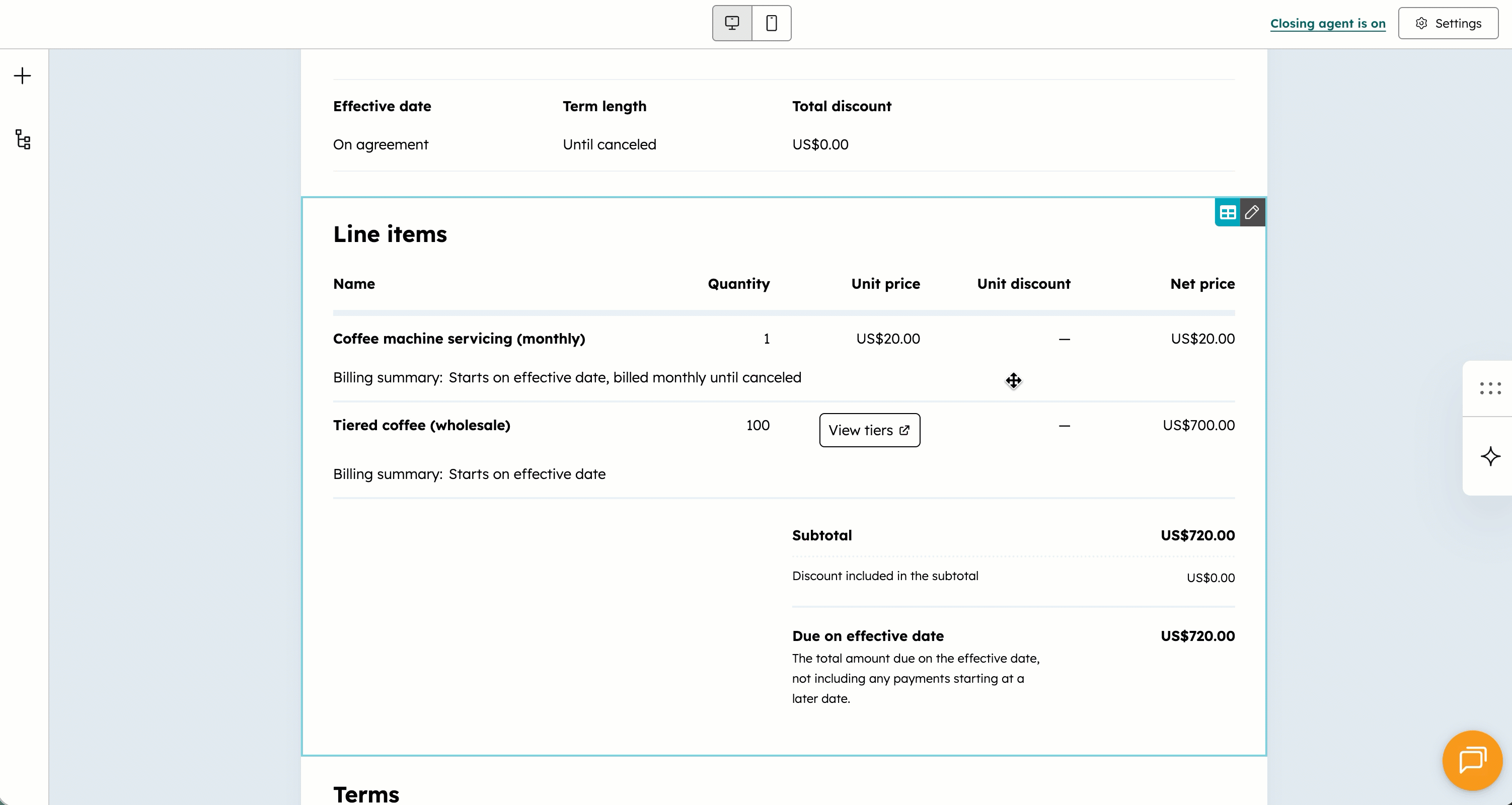Open the six-dot options panel on the right edge

click(1490, 388)
